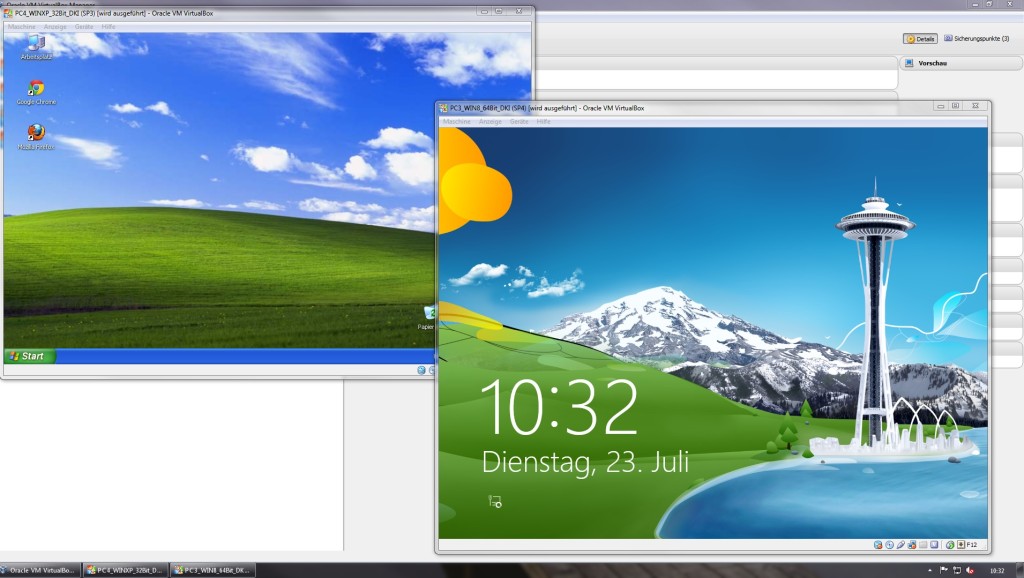Click mouse integration icon in WIN8 status bar
Viewport: 1024px width, 578px height.
(950, 545)
